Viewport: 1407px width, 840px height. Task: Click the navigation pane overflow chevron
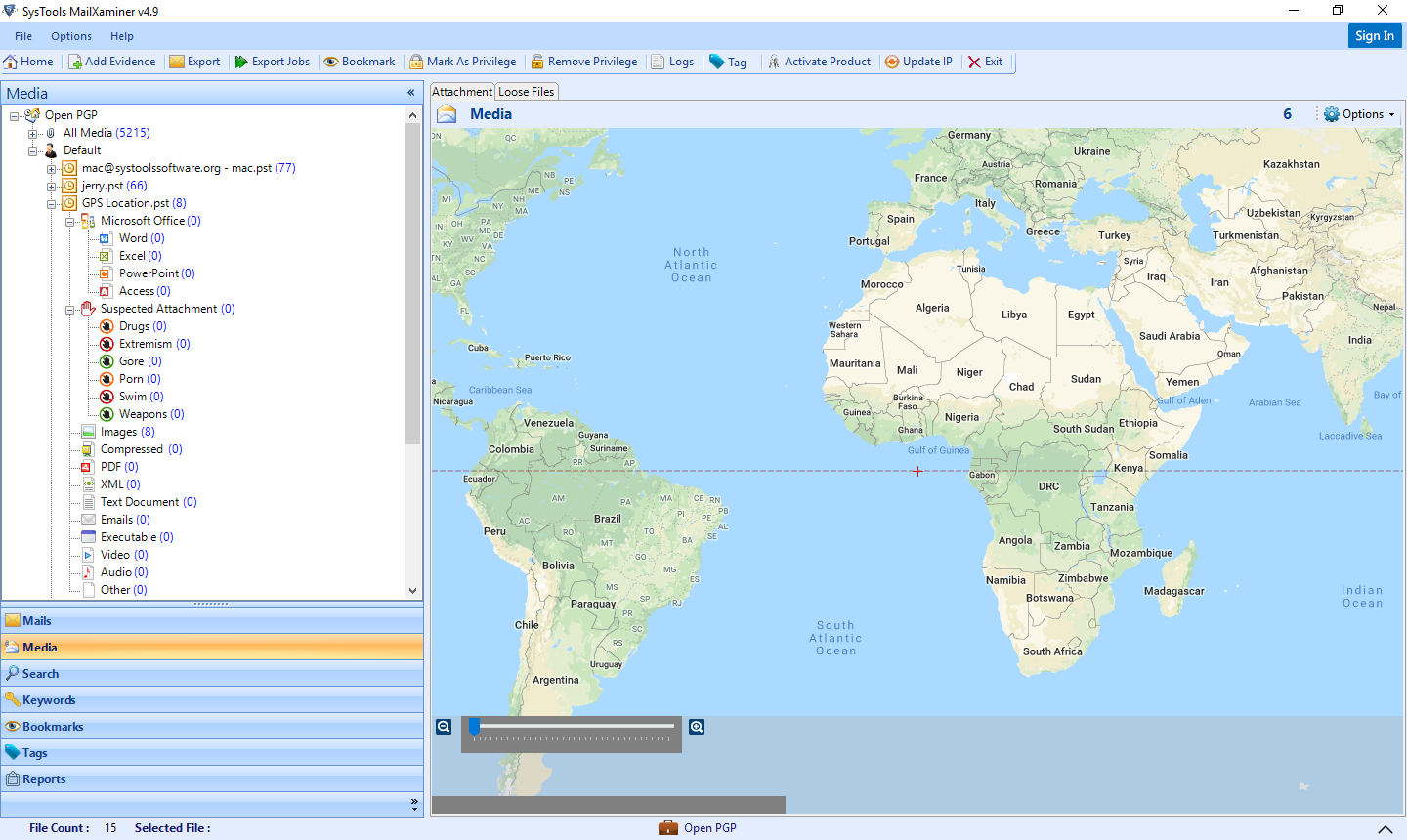point(414,804)
